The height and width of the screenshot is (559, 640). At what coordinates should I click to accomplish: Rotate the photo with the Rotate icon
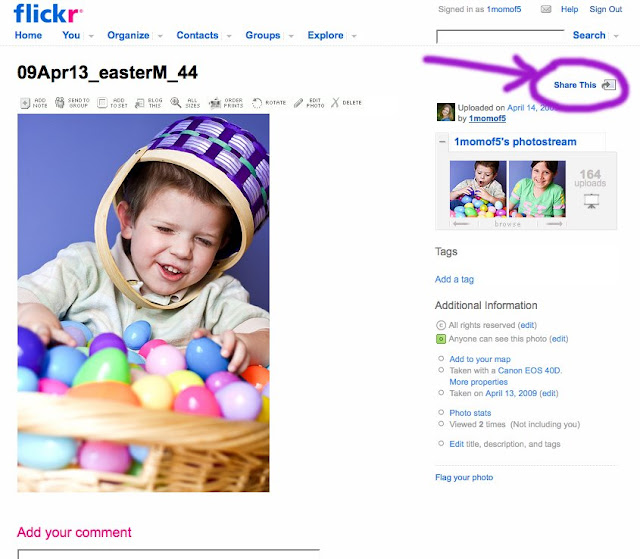click(257, 103)
